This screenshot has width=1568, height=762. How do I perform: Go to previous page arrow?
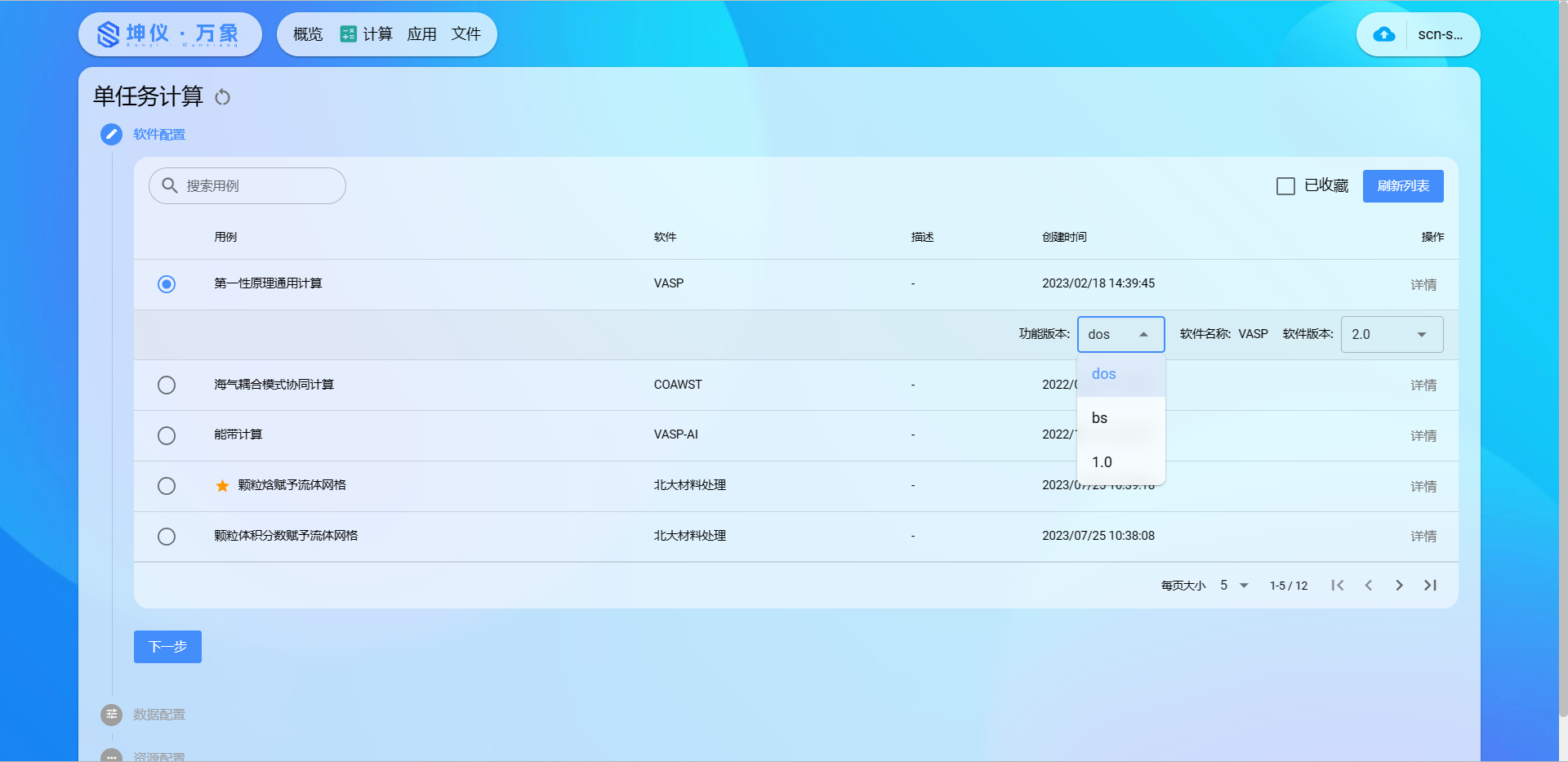click(1368, 586)
